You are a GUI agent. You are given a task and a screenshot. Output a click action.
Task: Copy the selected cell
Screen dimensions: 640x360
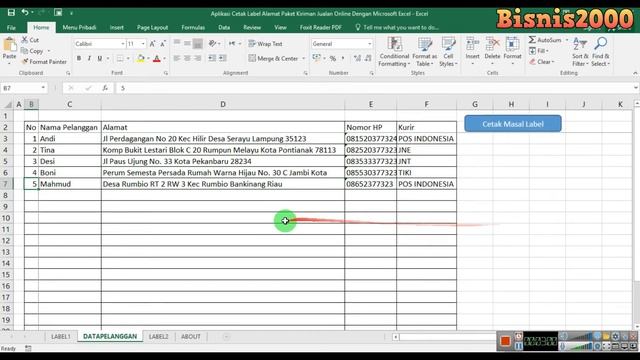click(x=32, y=51)
